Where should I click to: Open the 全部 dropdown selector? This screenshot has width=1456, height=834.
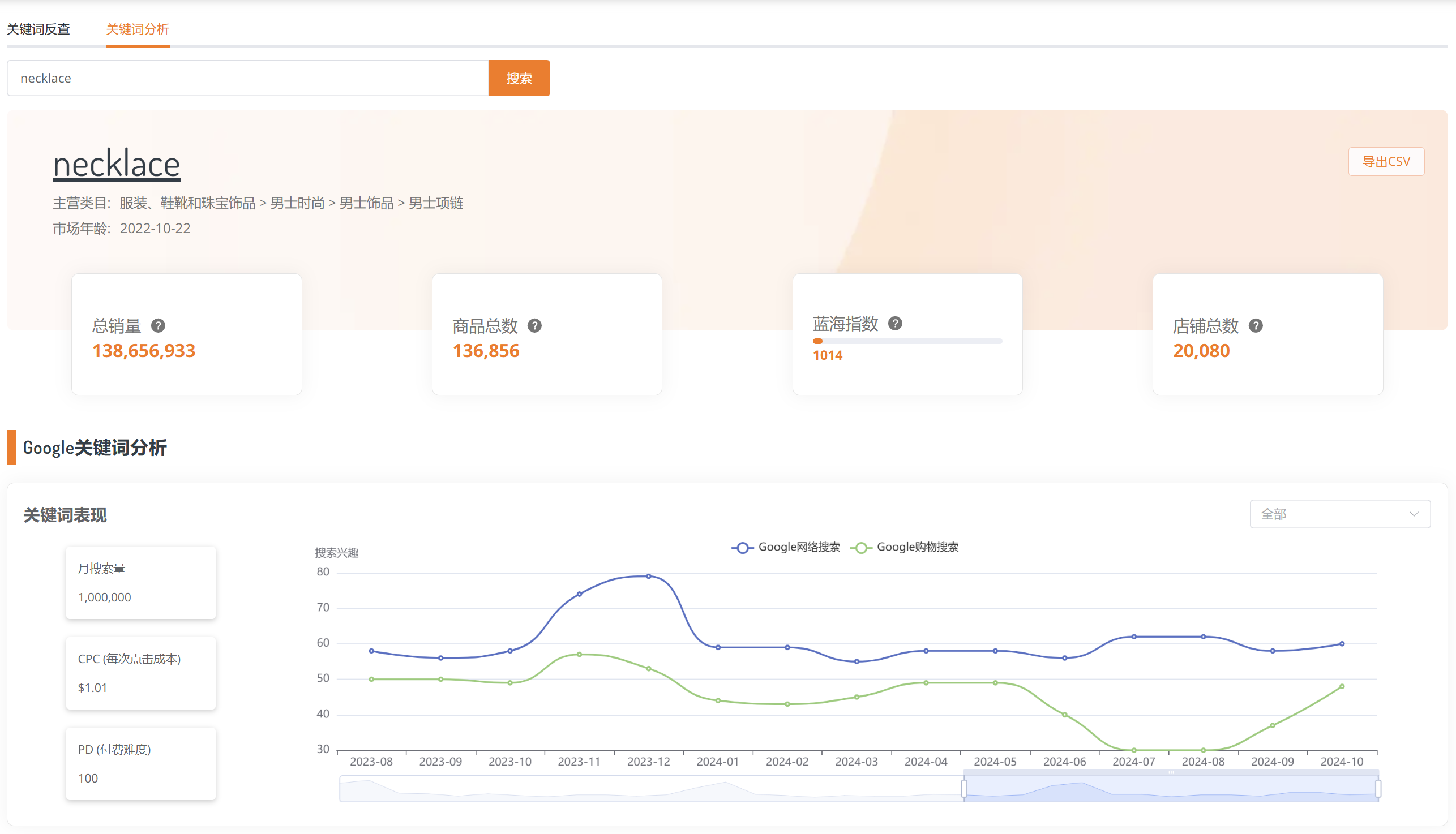tap(1340, 514)
